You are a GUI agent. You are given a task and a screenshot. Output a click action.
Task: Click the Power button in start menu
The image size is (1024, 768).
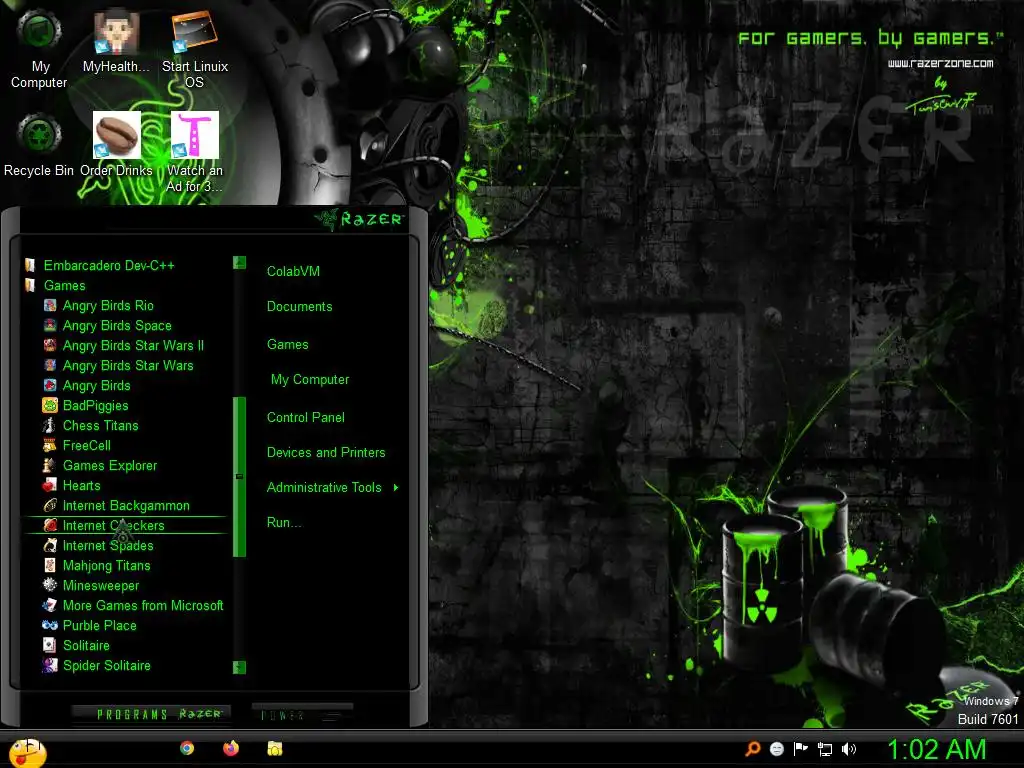[302, 714]
